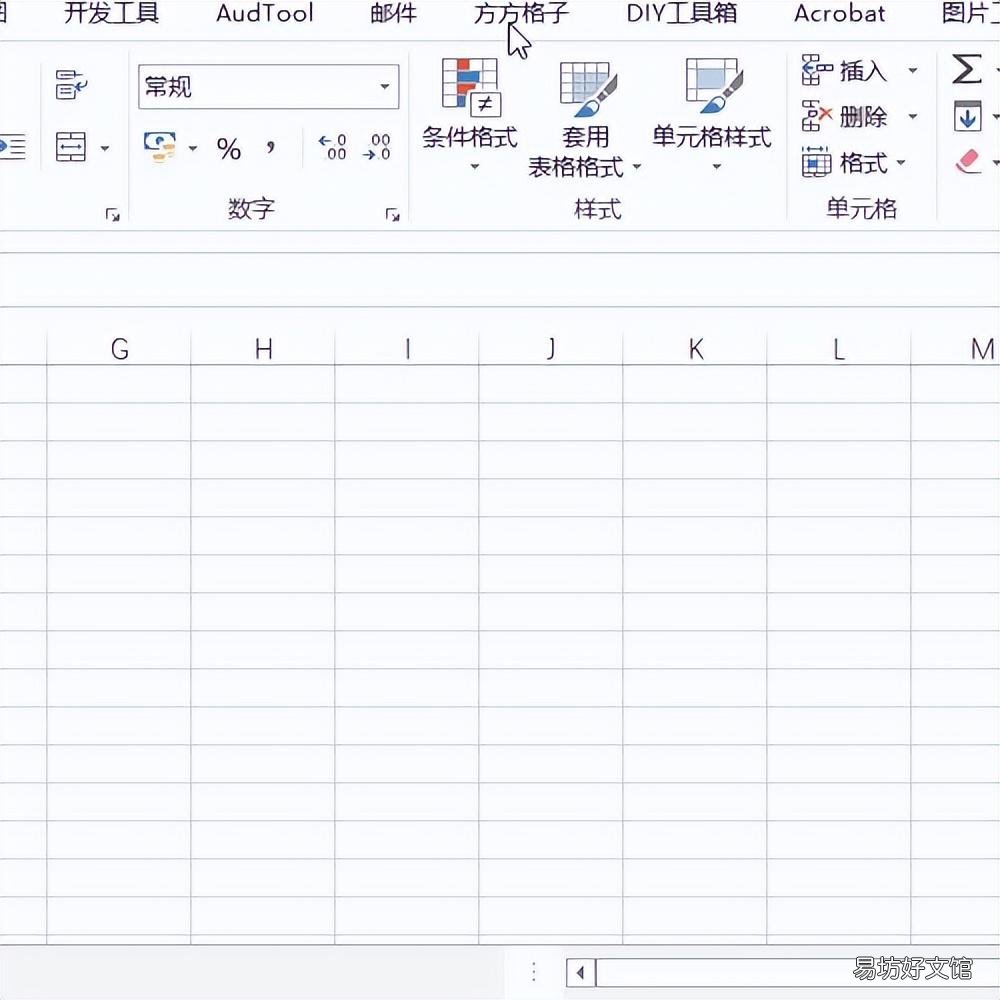Switch to the Acrobat tab
The image size is (1000, 1000).
(839, 13)
